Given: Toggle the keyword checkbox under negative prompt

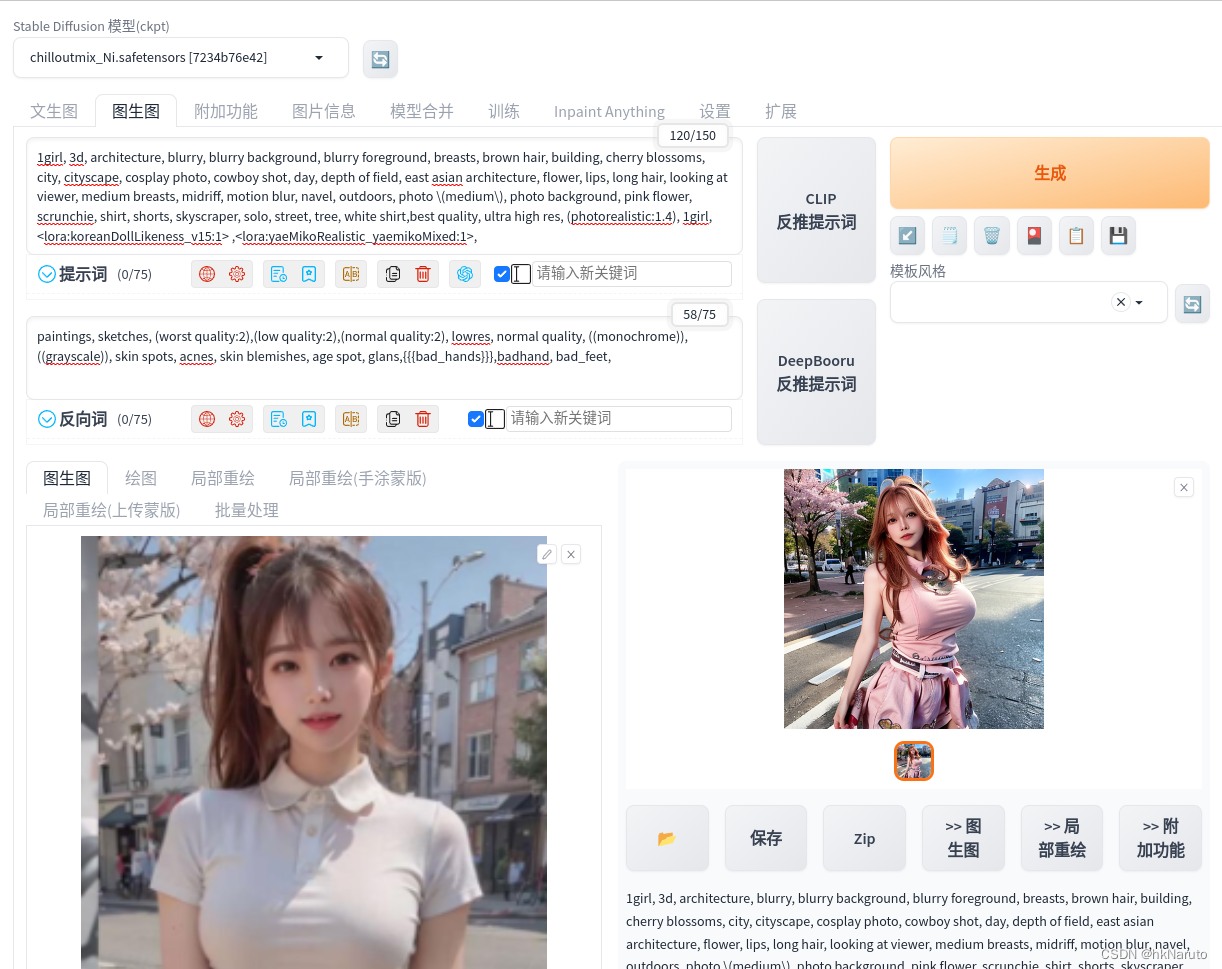Looking at the screenshot, I should pyautogui.click(x=475, y=419).
